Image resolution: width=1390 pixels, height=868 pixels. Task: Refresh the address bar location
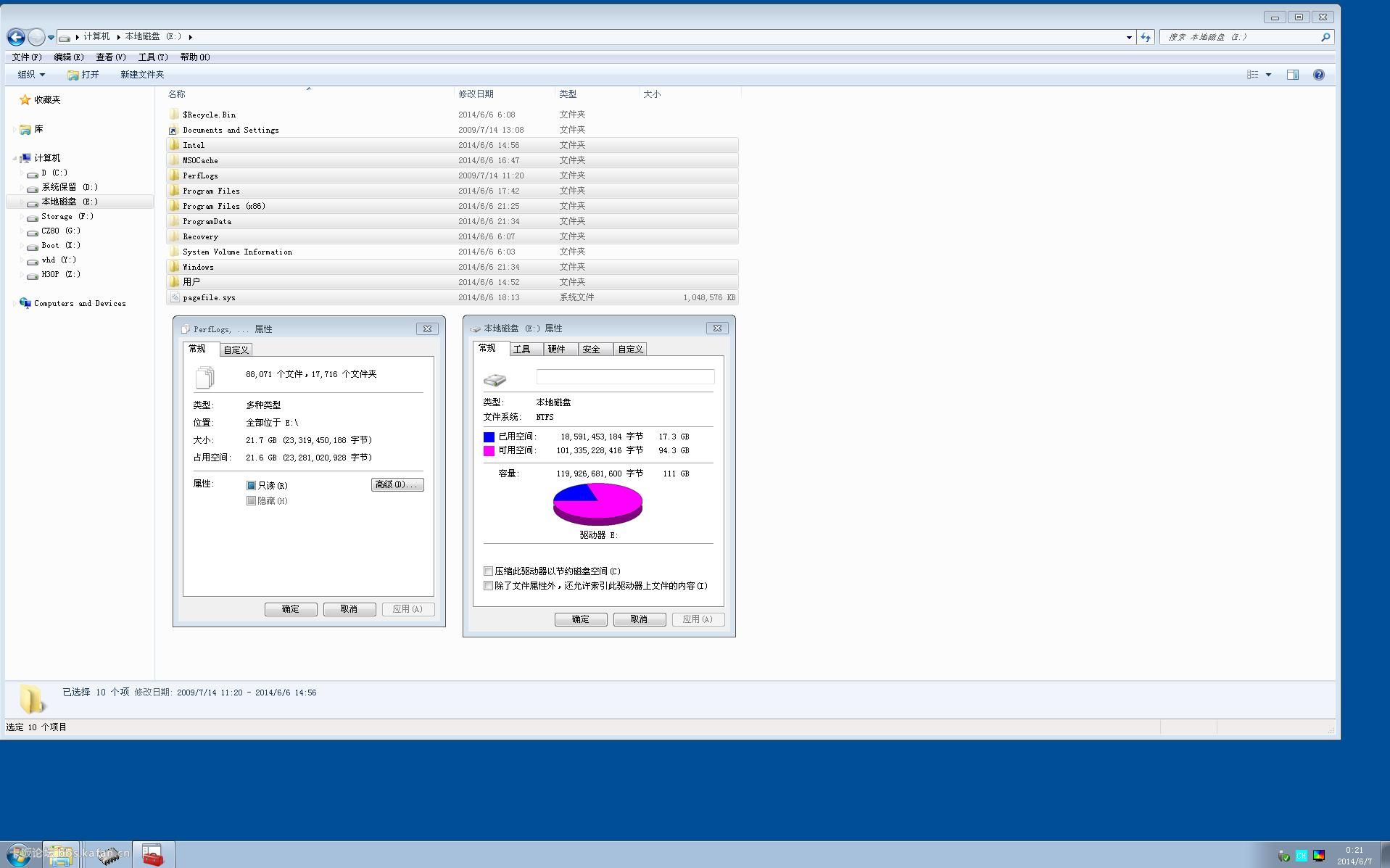[x=1146, y=37]
